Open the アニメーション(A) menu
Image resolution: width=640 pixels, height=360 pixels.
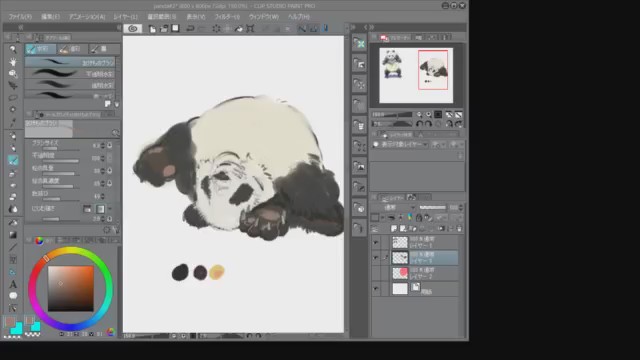pos(87,17)
